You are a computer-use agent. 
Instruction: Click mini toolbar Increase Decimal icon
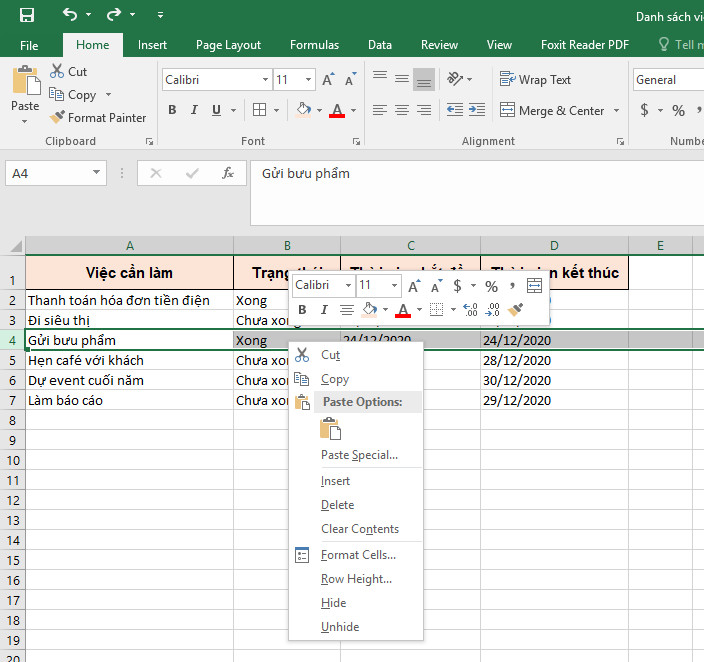[470, 310]
